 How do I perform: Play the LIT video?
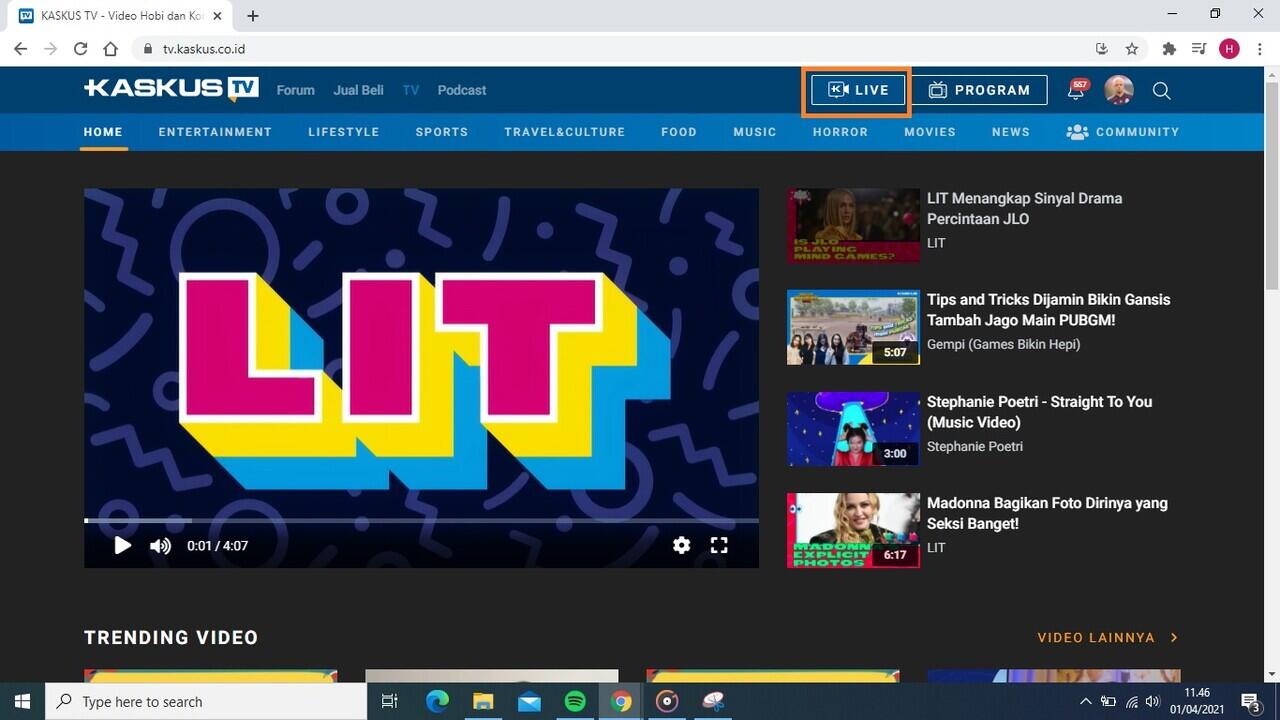point(123,545)
